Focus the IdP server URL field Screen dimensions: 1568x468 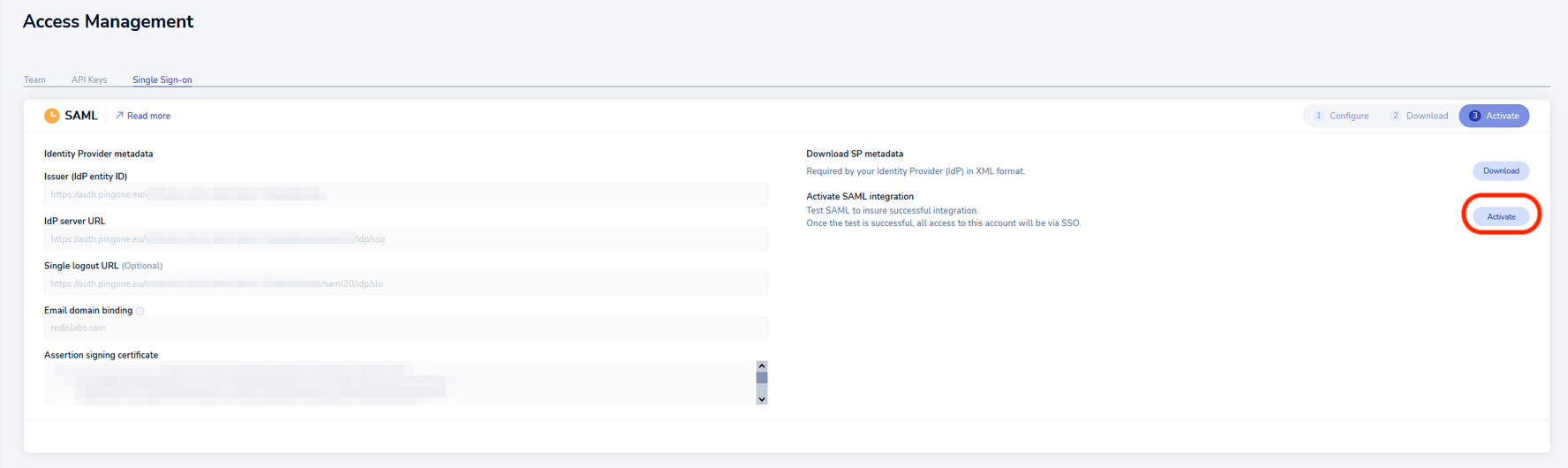coord(405,239)
